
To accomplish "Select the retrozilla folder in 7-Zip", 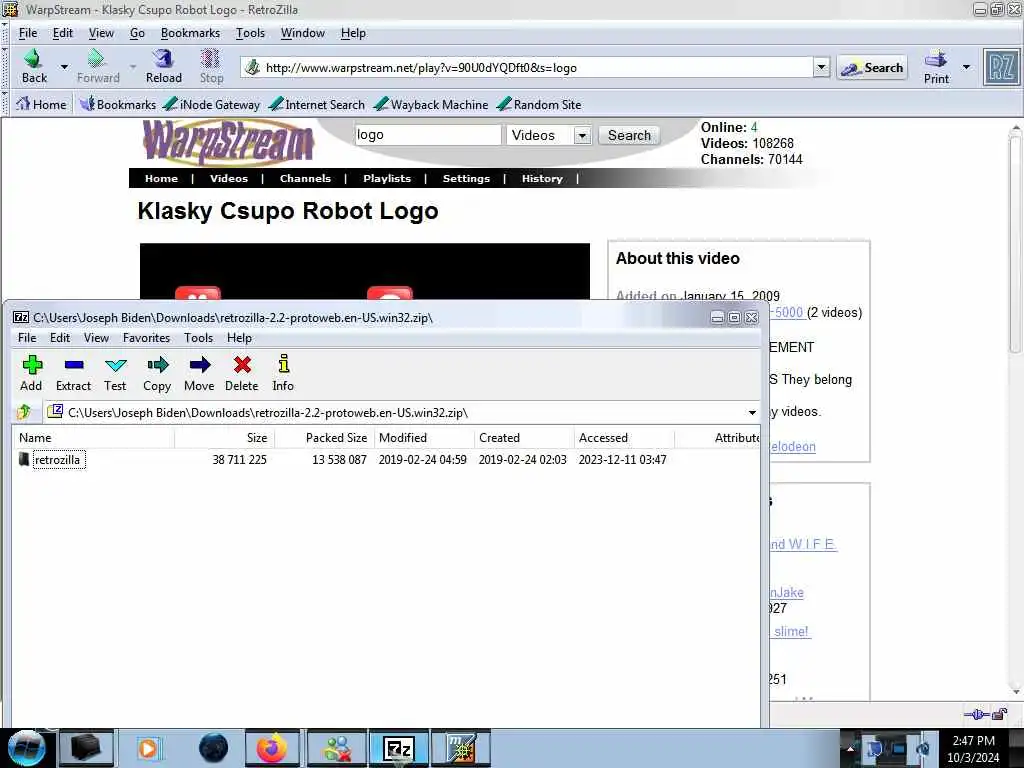I will 57,460.
